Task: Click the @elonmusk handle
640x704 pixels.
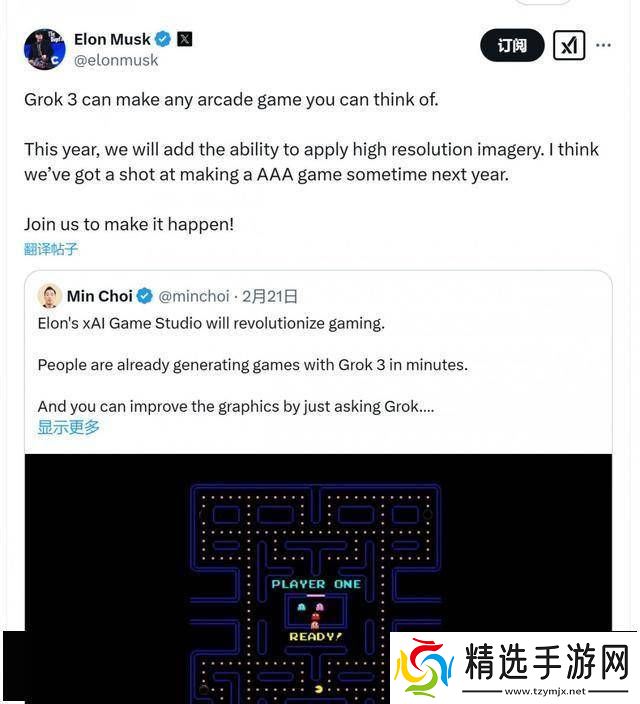Action: (x=116, y=60)
